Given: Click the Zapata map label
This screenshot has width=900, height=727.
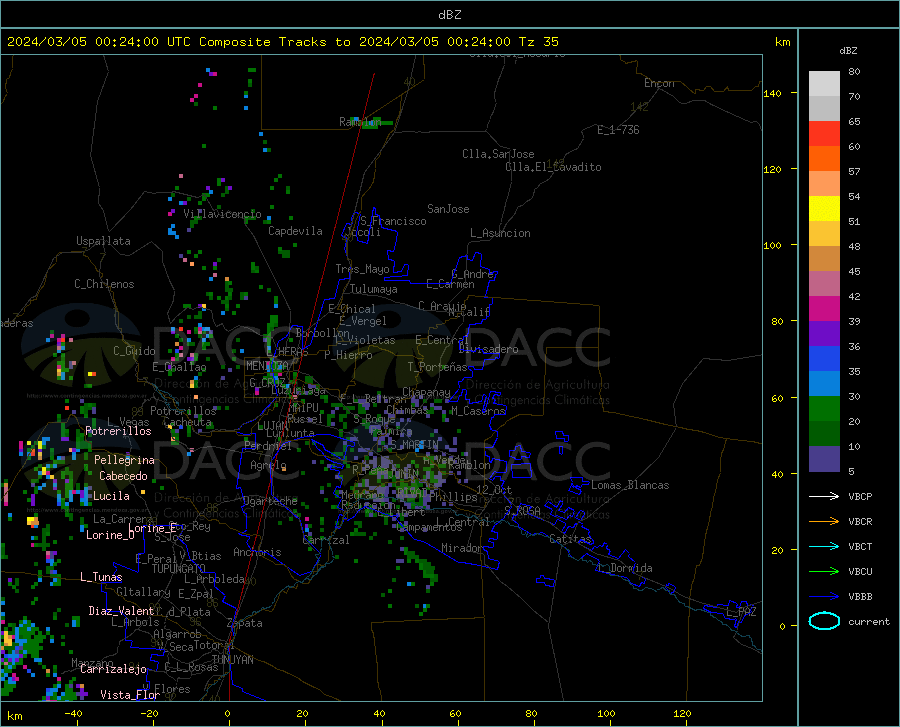Looking at the screenshot, I should point(245,623).
